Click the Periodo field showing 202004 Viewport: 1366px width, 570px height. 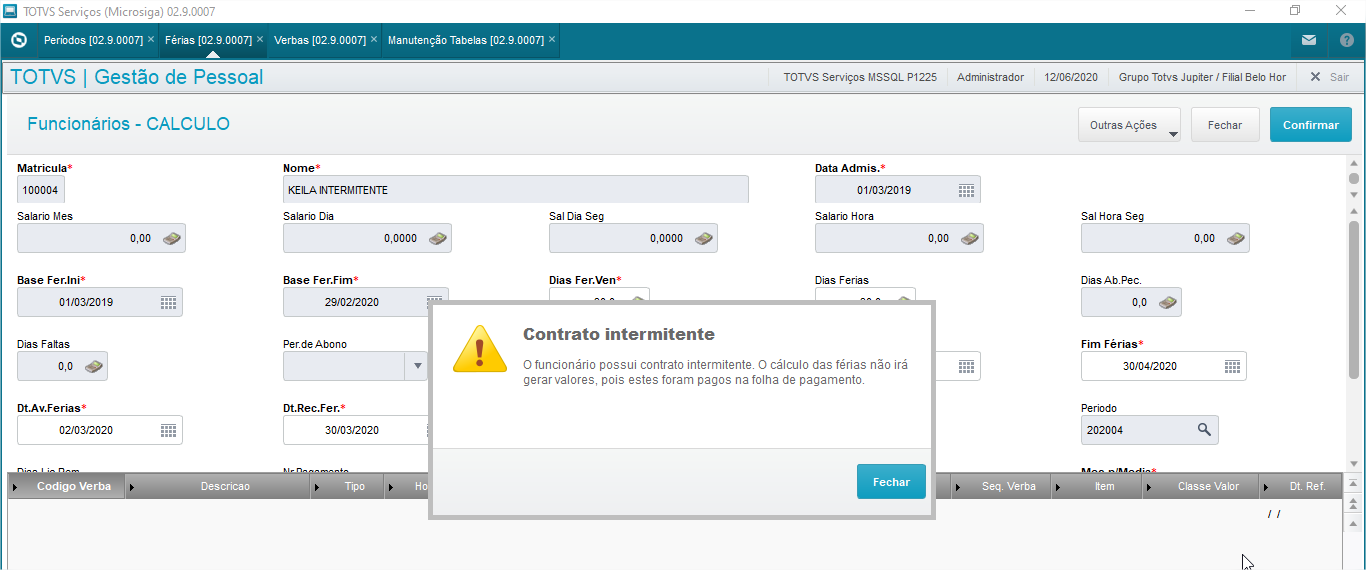pyautogui.click(x=1150, y=430)
